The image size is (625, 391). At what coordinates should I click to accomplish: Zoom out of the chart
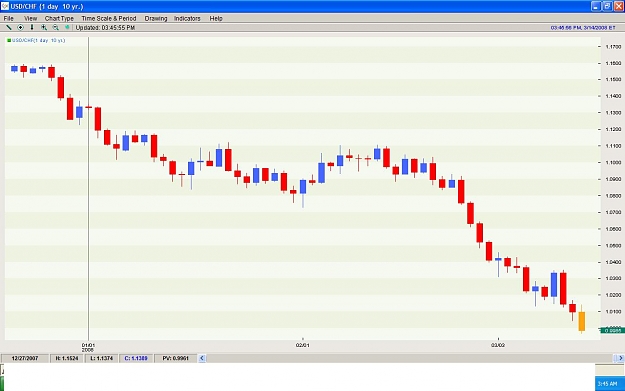[55, 28]
